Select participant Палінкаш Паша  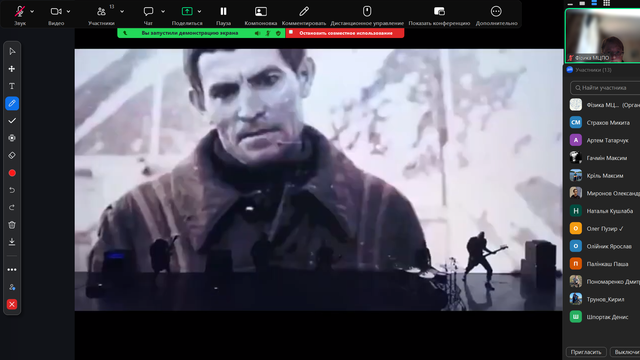pos(604,264)
